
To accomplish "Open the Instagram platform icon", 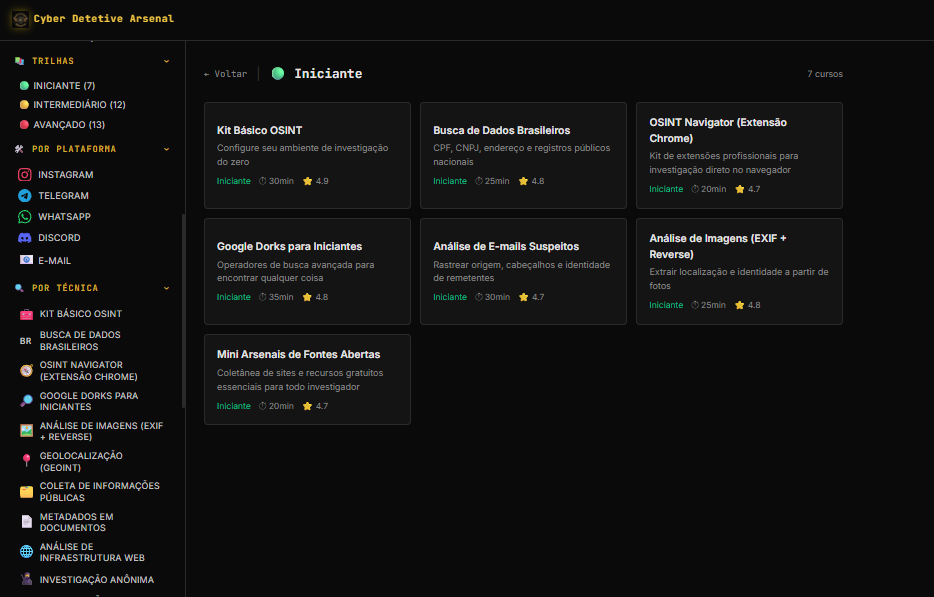I will (24, 175).
